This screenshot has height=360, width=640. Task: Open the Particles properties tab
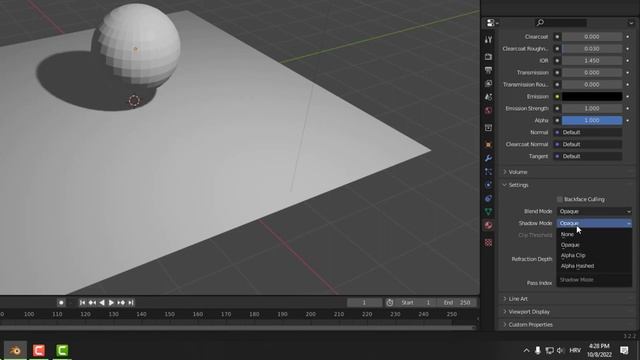[x=489, y=171]
